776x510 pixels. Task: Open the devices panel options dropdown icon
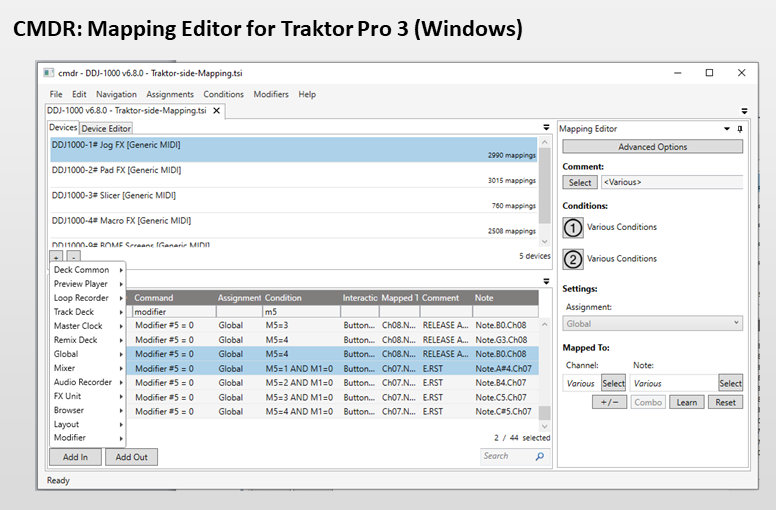[x=546, y=128]
